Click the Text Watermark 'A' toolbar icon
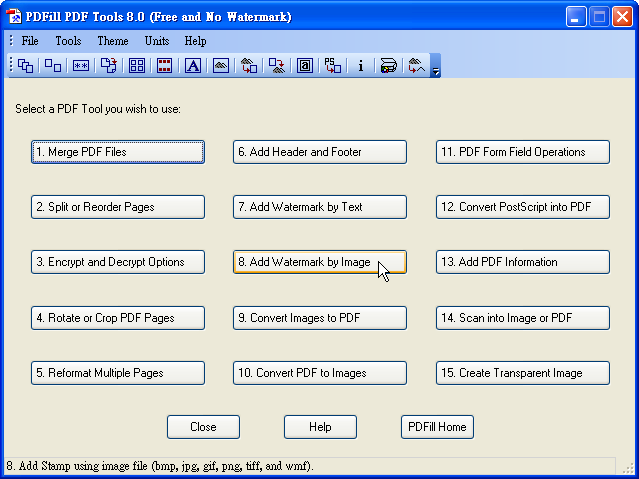This screenshot has height=479, width=639. (x=193, y=65)
